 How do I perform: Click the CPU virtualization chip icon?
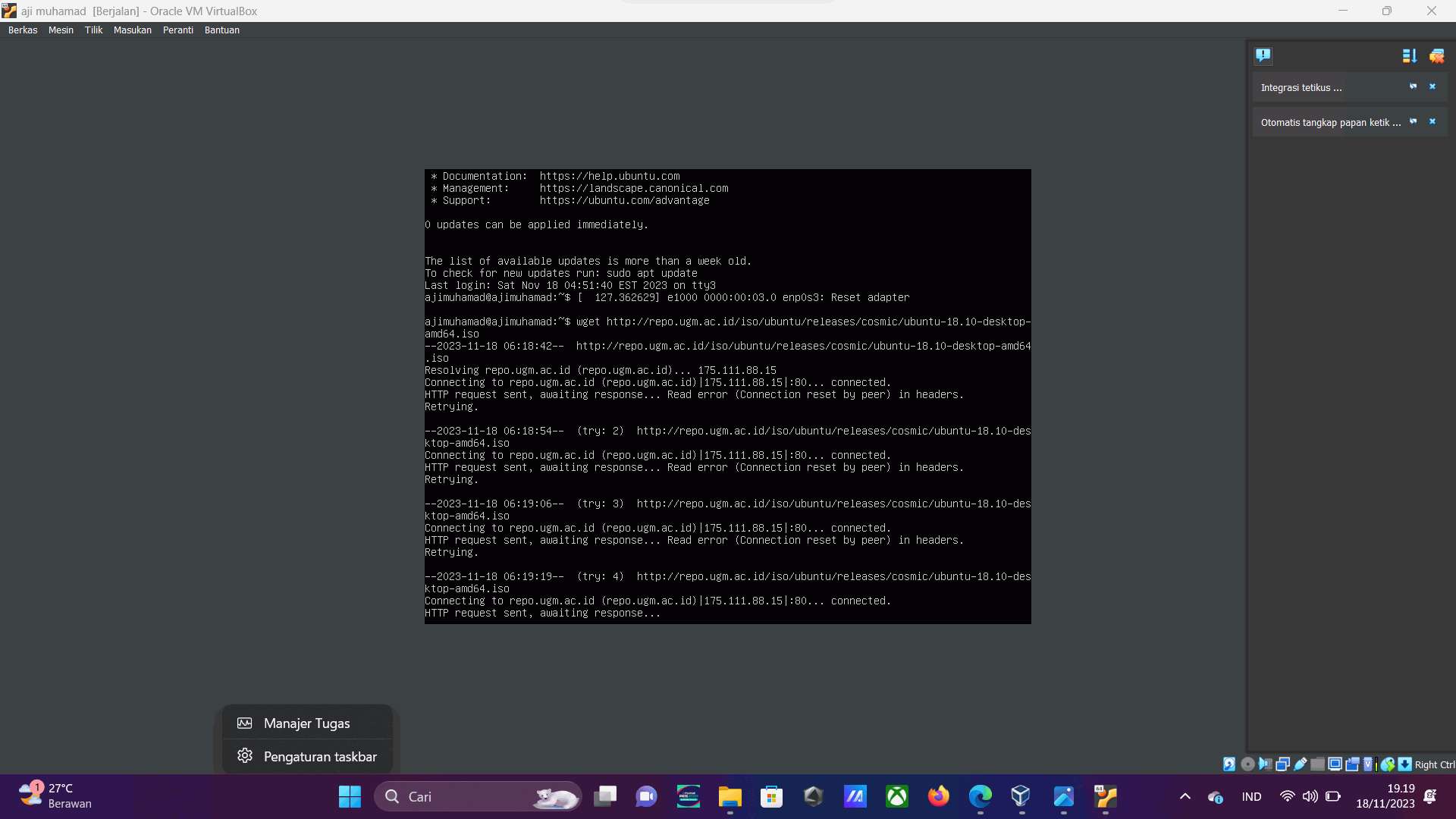click(x=1368, y=764)
